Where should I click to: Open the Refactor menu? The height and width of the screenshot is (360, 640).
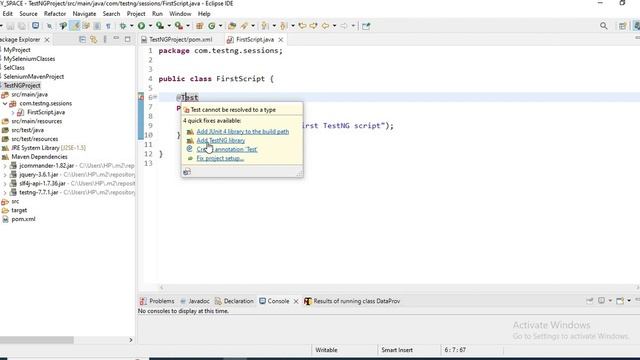pos(55,13)
